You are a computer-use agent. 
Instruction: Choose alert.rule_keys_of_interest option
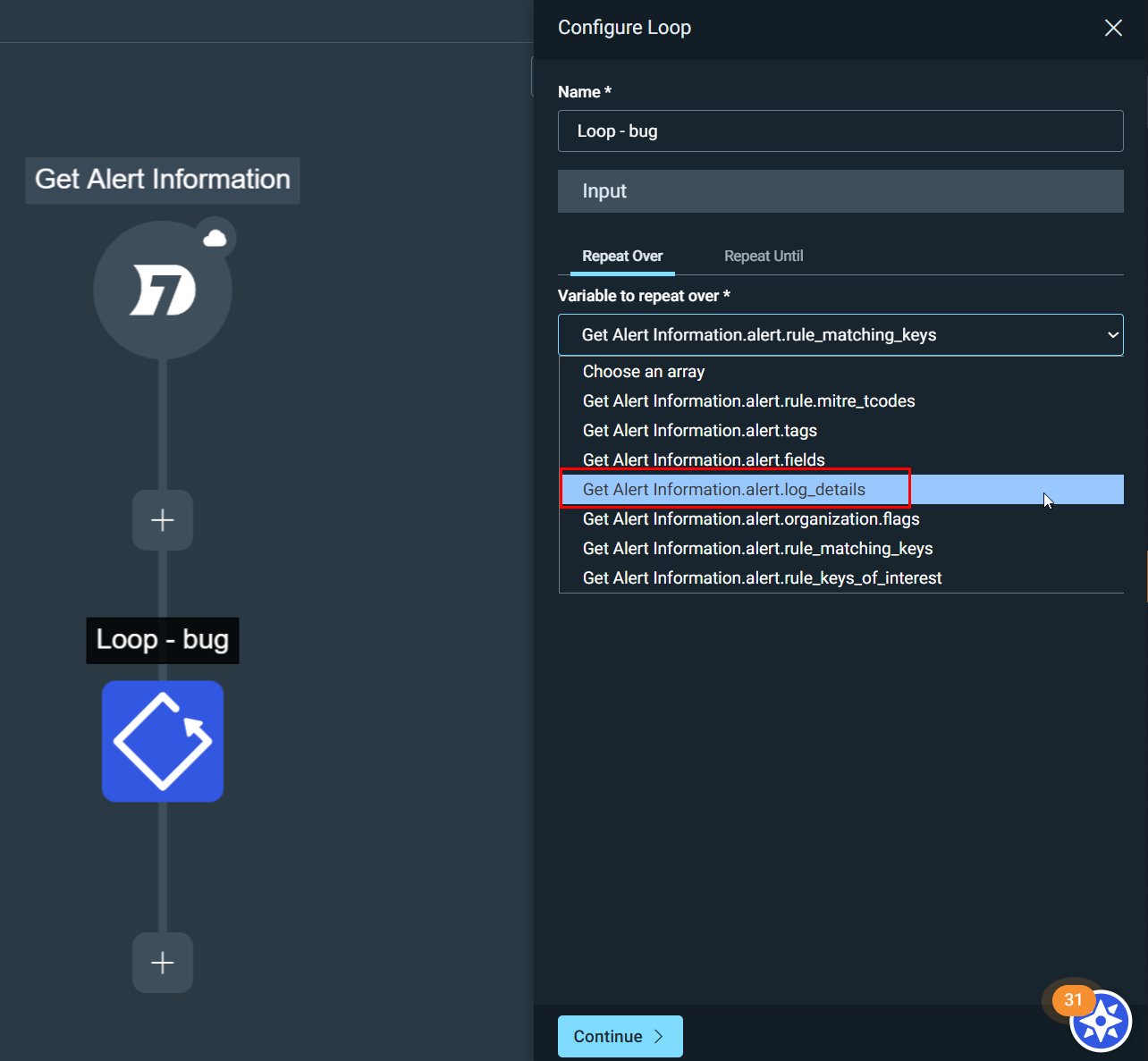pyautogui.click(x=762, y=578)
